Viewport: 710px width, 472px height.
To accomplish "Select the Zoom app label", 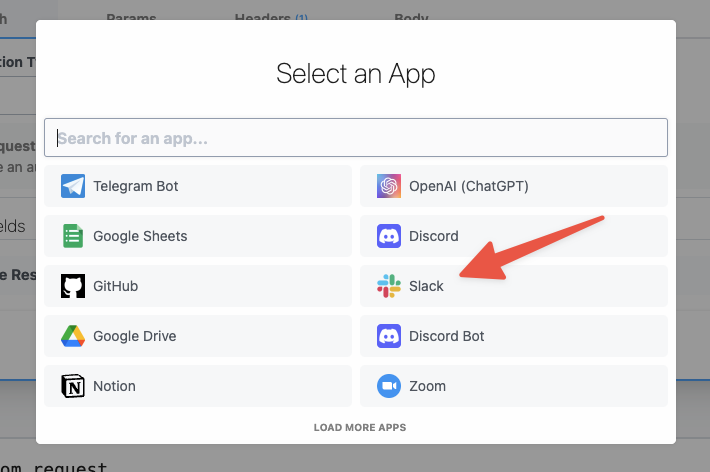I will (427, 386).
